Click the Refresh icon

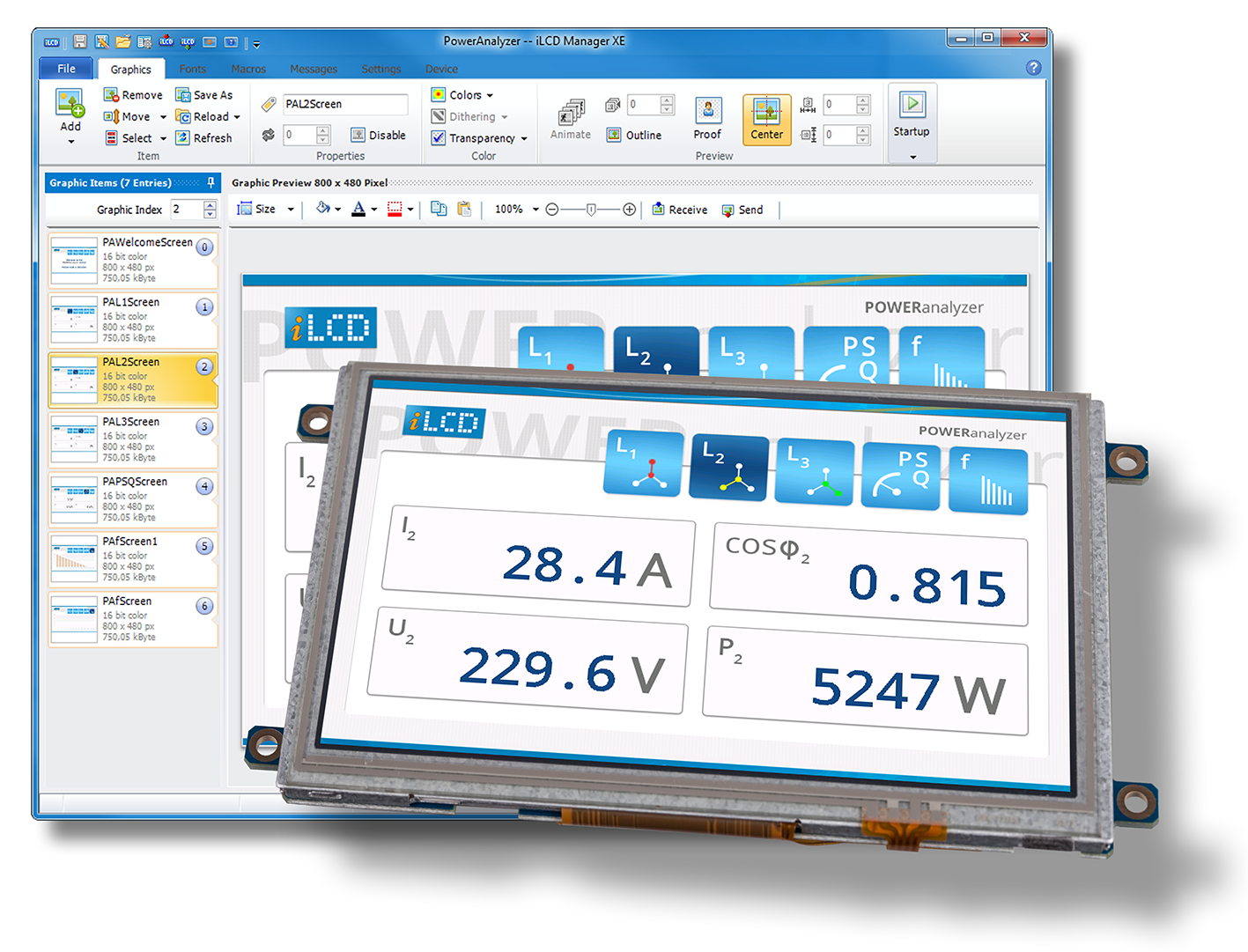182,138
